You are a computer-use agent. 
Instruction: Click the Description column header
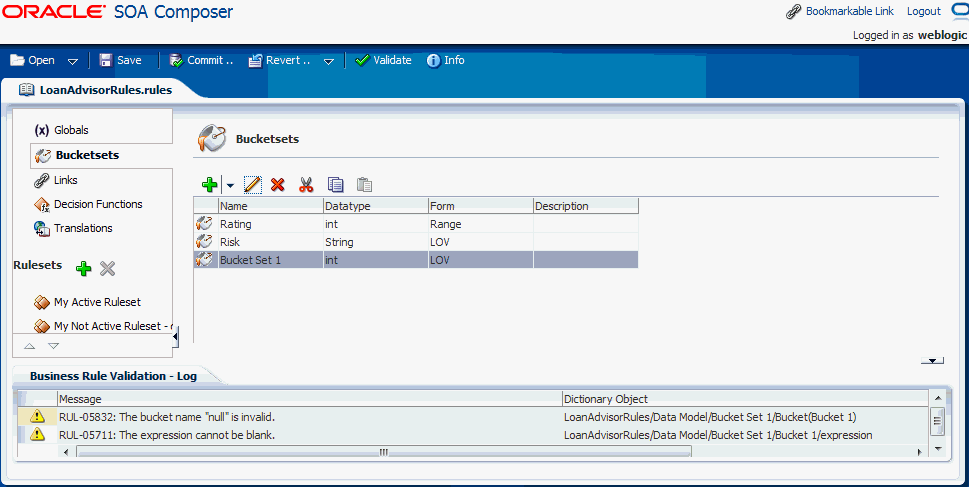pyautogui.click(x=586, y=206)
